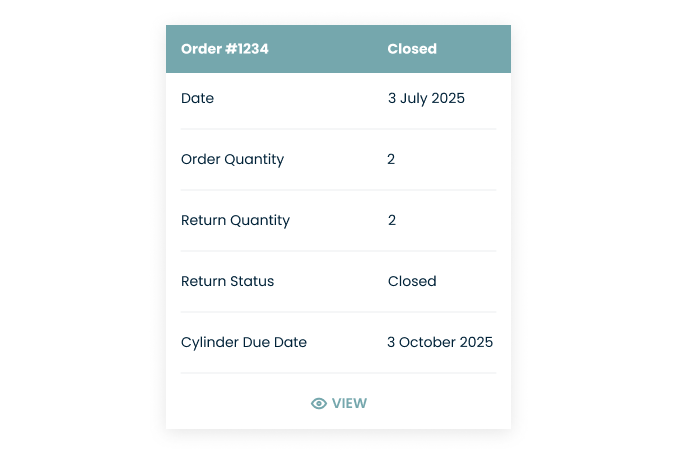Click the divider line above the VIEW footer
Viewport: 700px width, 453px height.
pyautogui.click(x=338, y=373)
